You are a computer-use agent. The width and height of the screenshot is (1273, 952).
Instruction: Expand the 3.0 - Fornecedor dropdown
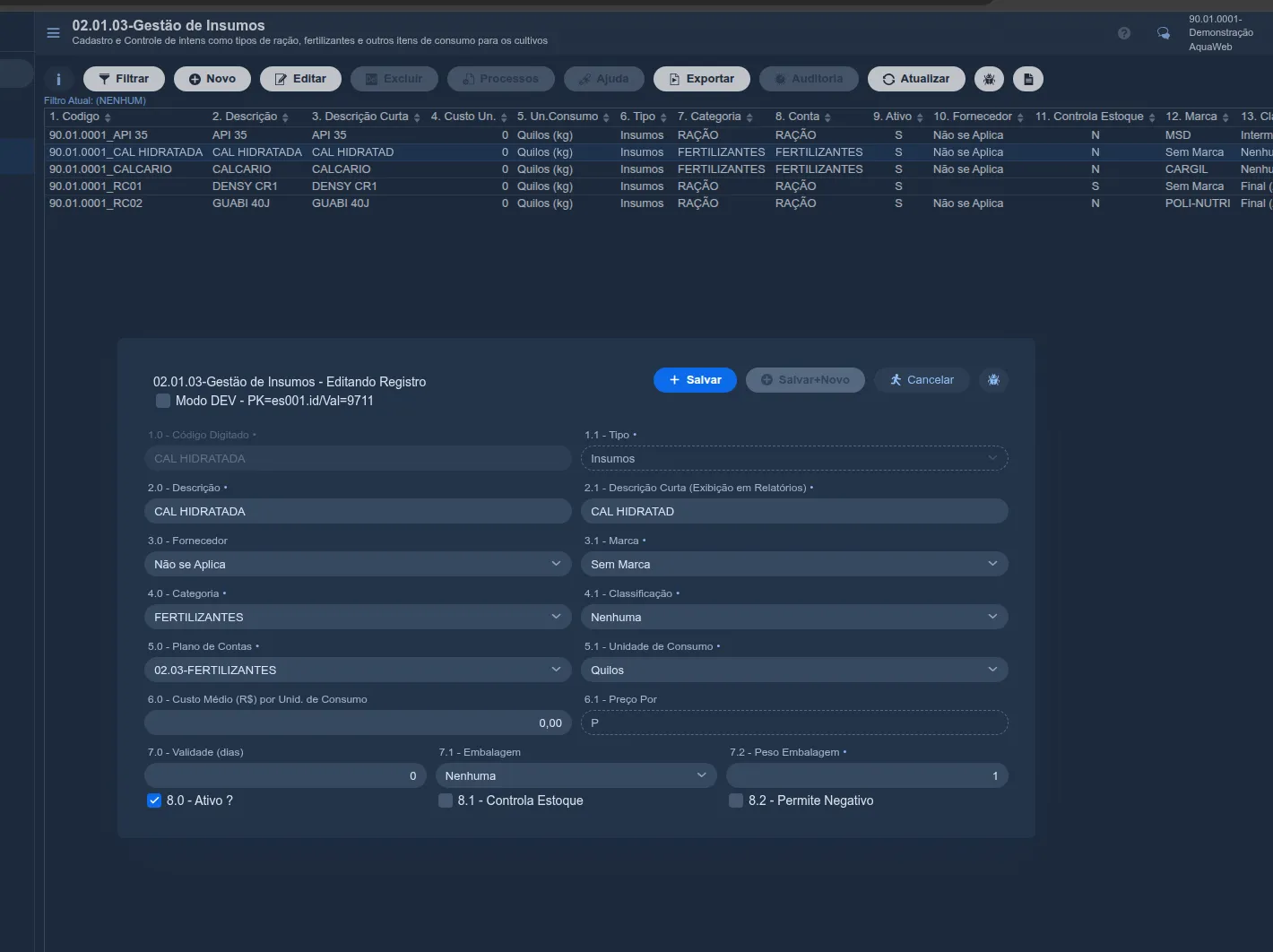pos(358,564)
